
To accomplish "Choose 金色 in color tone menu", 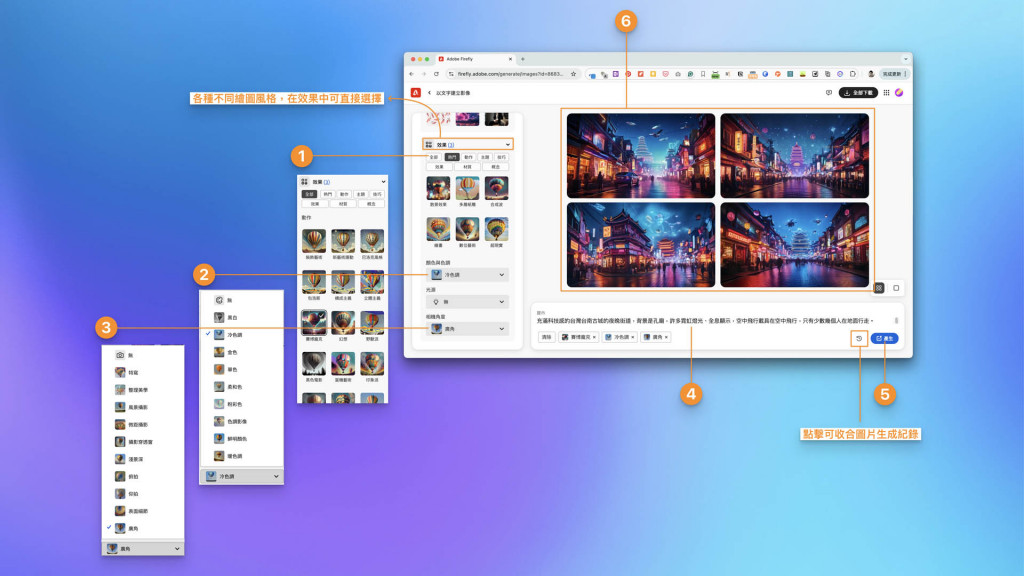I will (241, 352).
